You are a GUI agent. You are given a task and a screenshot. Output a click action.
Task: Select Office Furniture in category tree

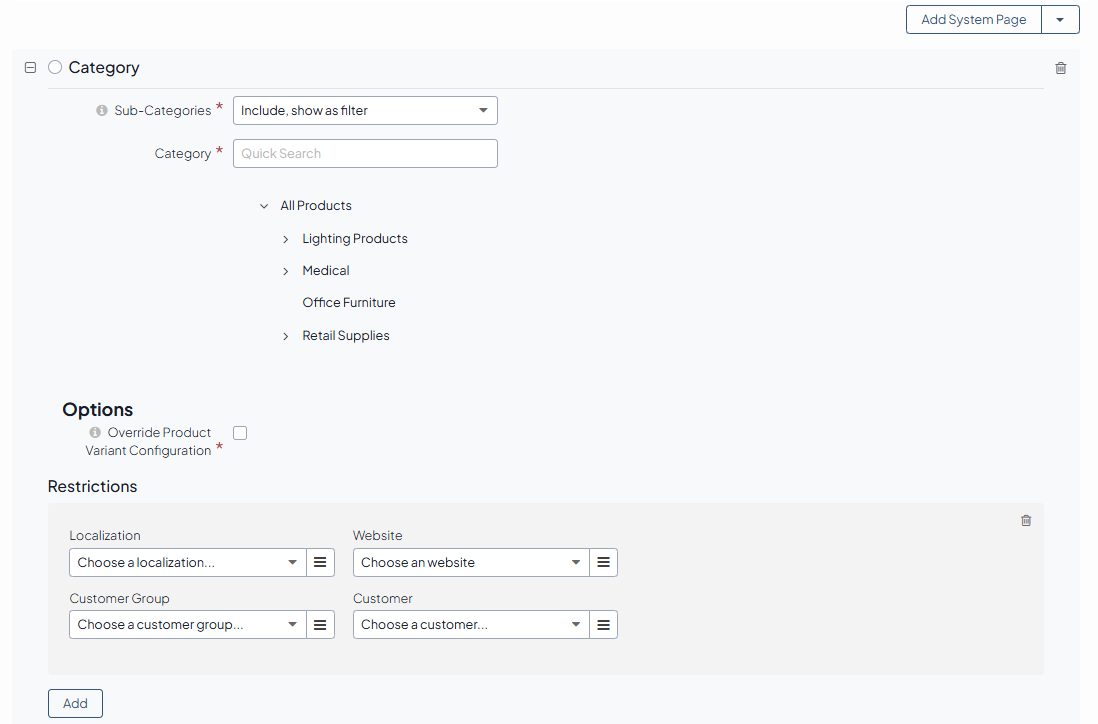click(x=349, y=303)
